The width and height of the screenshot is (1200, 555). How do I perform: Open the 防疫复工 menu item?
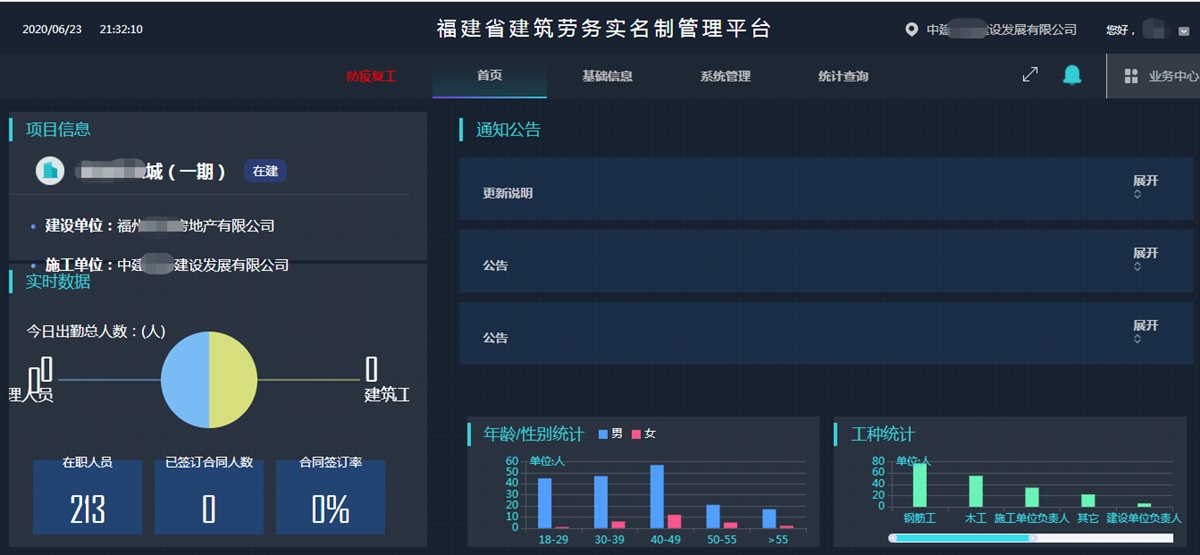[x=371, y=76]
